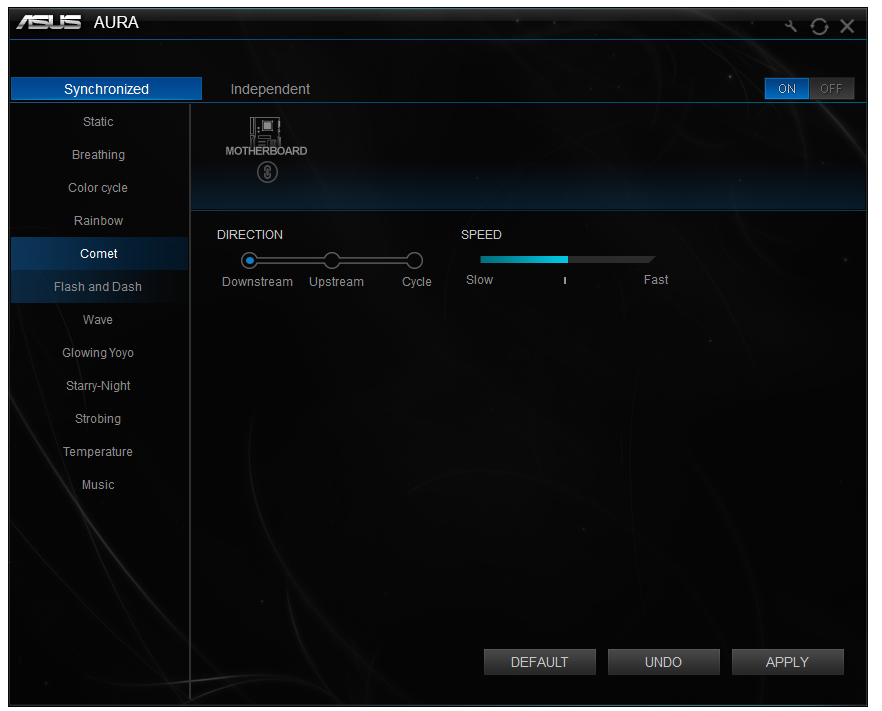Click the Upstream label text

[336, 282]
